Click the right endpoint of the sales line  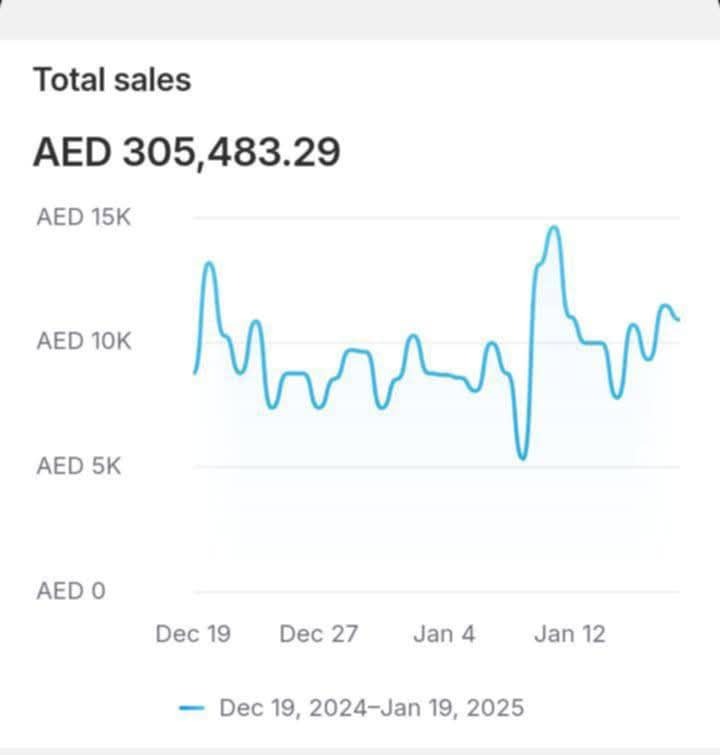(x=678, y=319)
